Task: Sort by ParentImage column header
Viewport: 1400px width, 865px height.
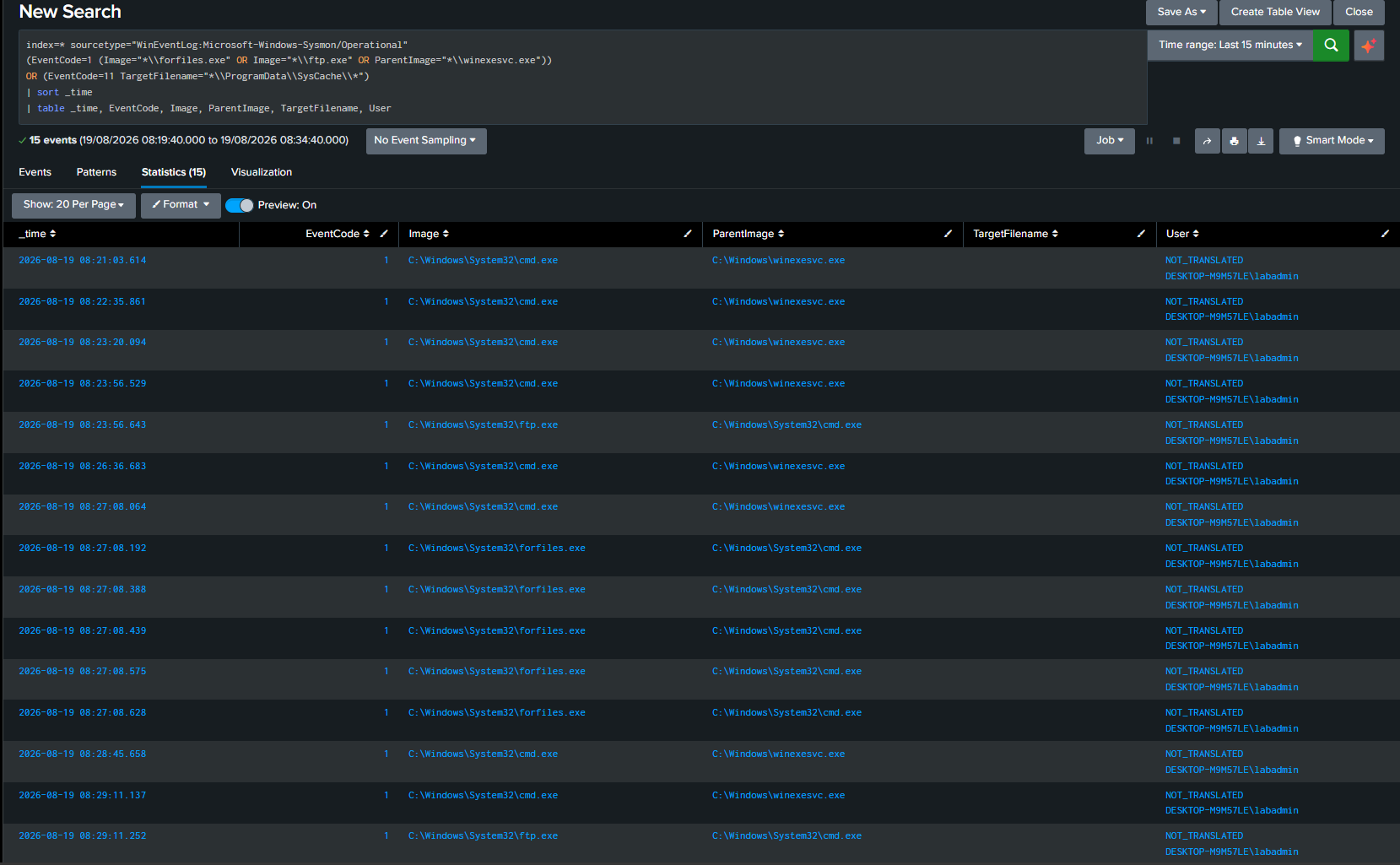Action: tap(749, 234)
